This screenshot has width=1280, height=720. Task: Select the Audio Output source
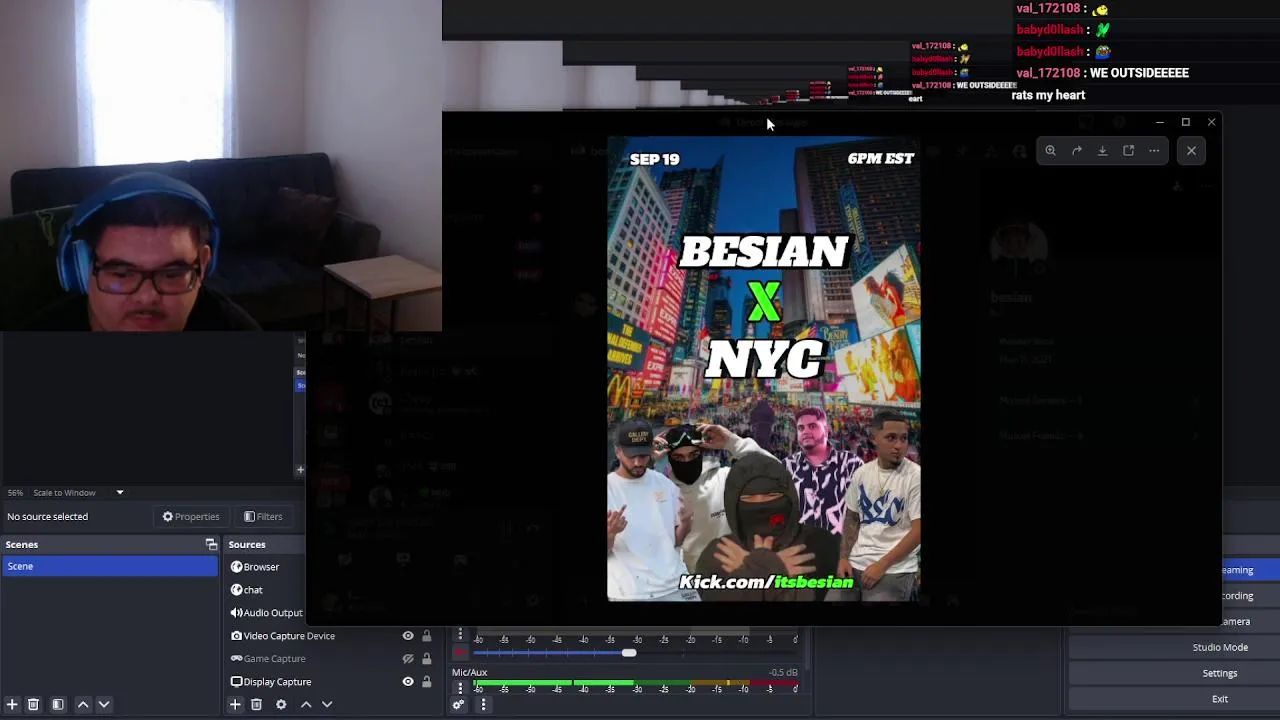pyautogui.click(x=265, y=613)
